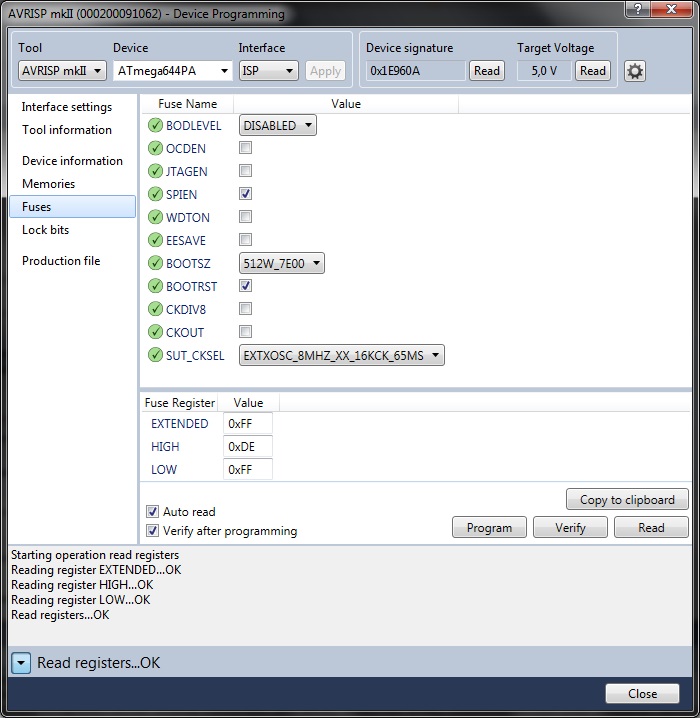Open the settings gear icon
Image resolution: width=700 pixels, height=718 pixels.
(x=635, y=71)
